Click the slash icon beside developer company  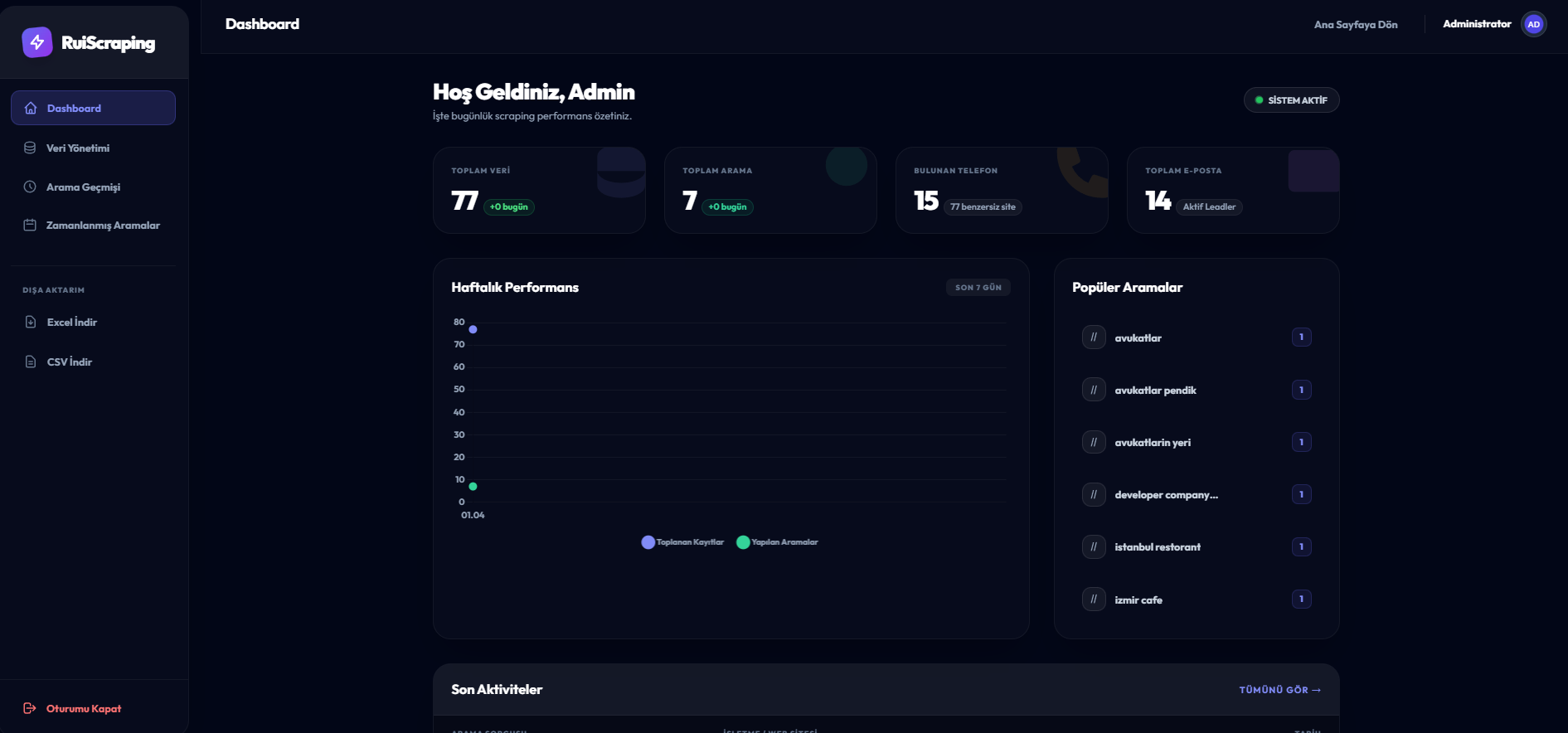[x=1094, y=494]
